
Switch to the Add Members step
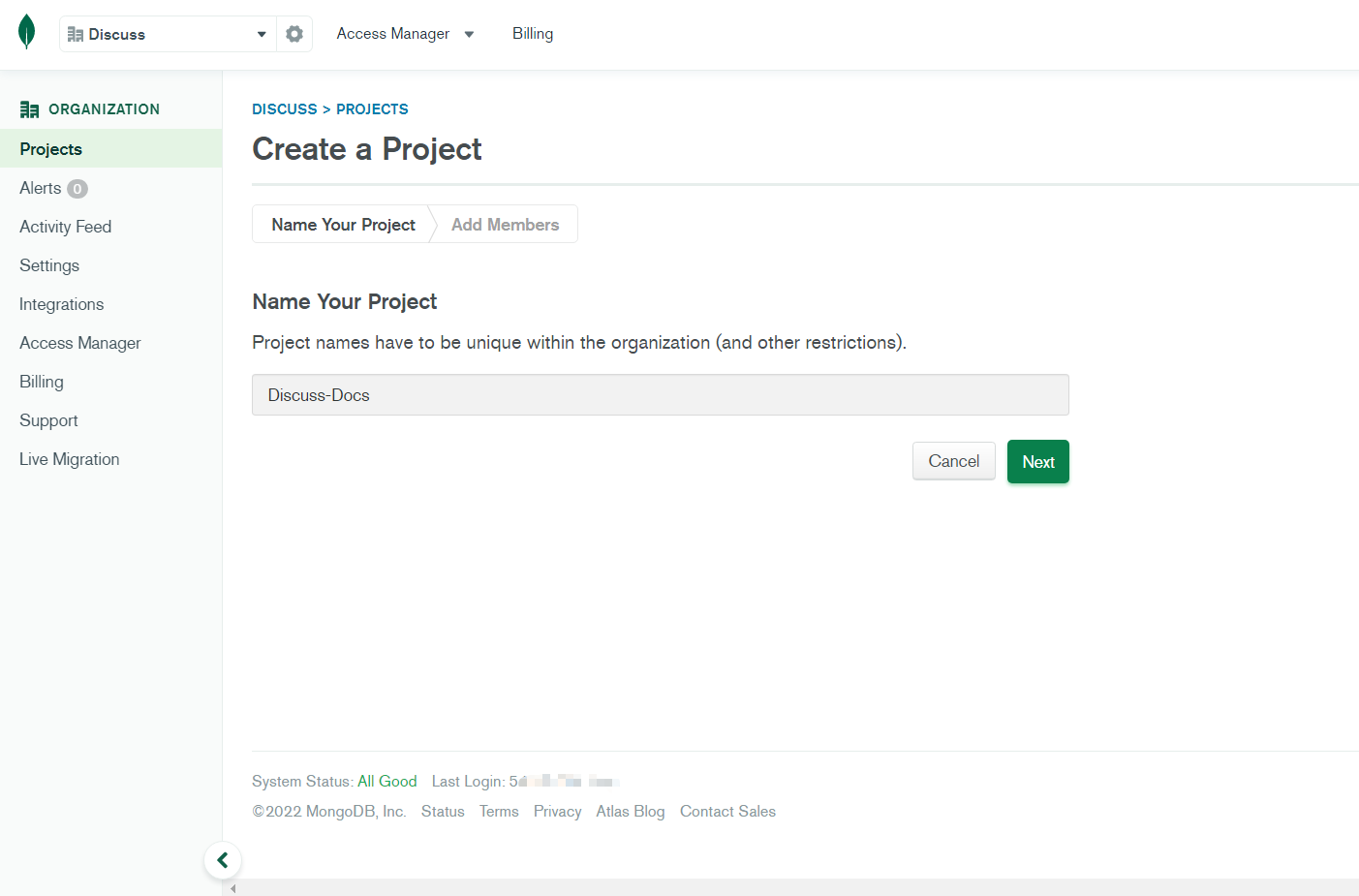[x=505, y=224]
